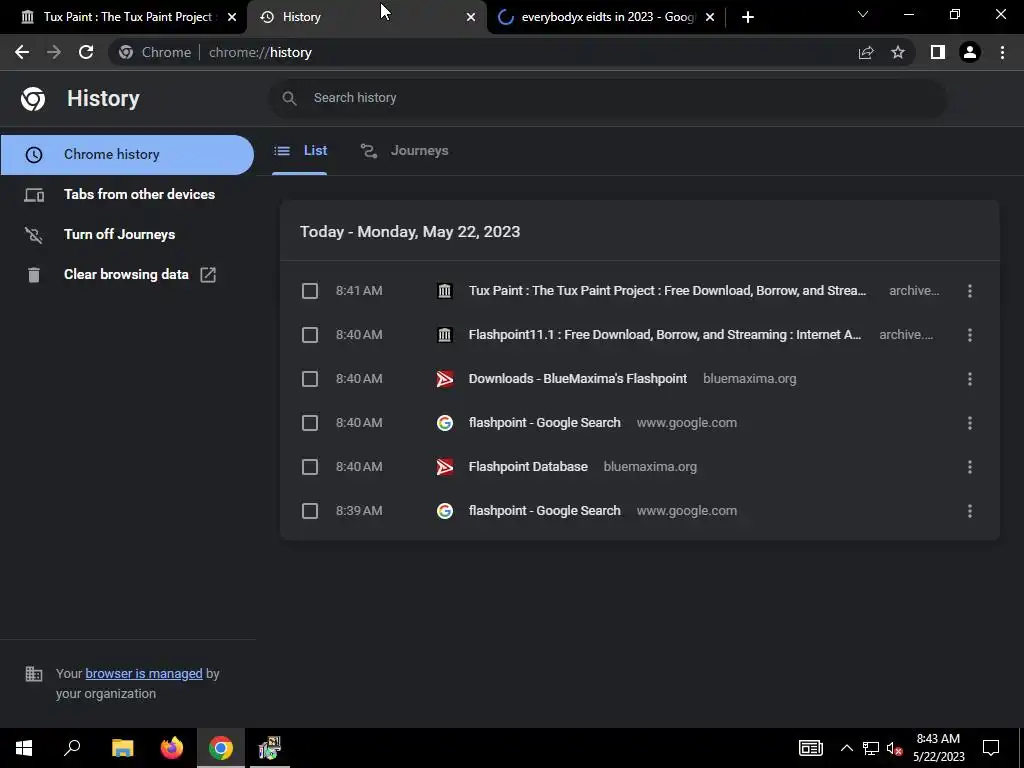Click the external link icon beside Clear browsing data

click(208, 275)
